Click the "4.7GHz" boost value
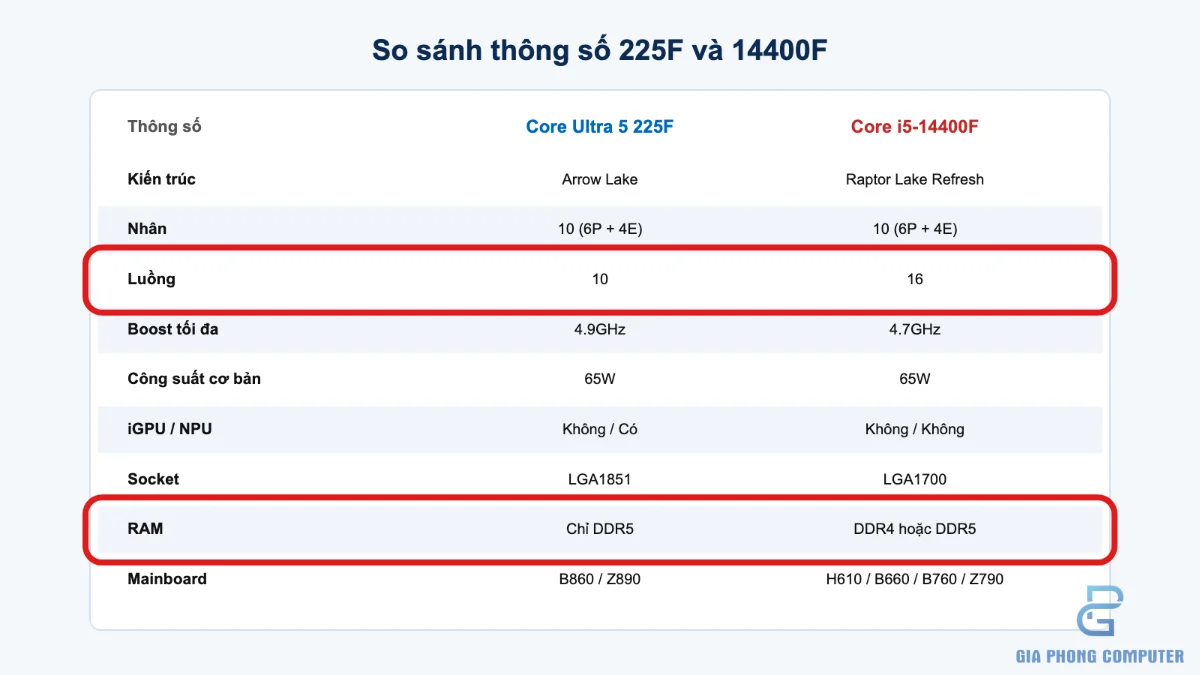Screen dimensions: 1200x675 pos(915,329)
